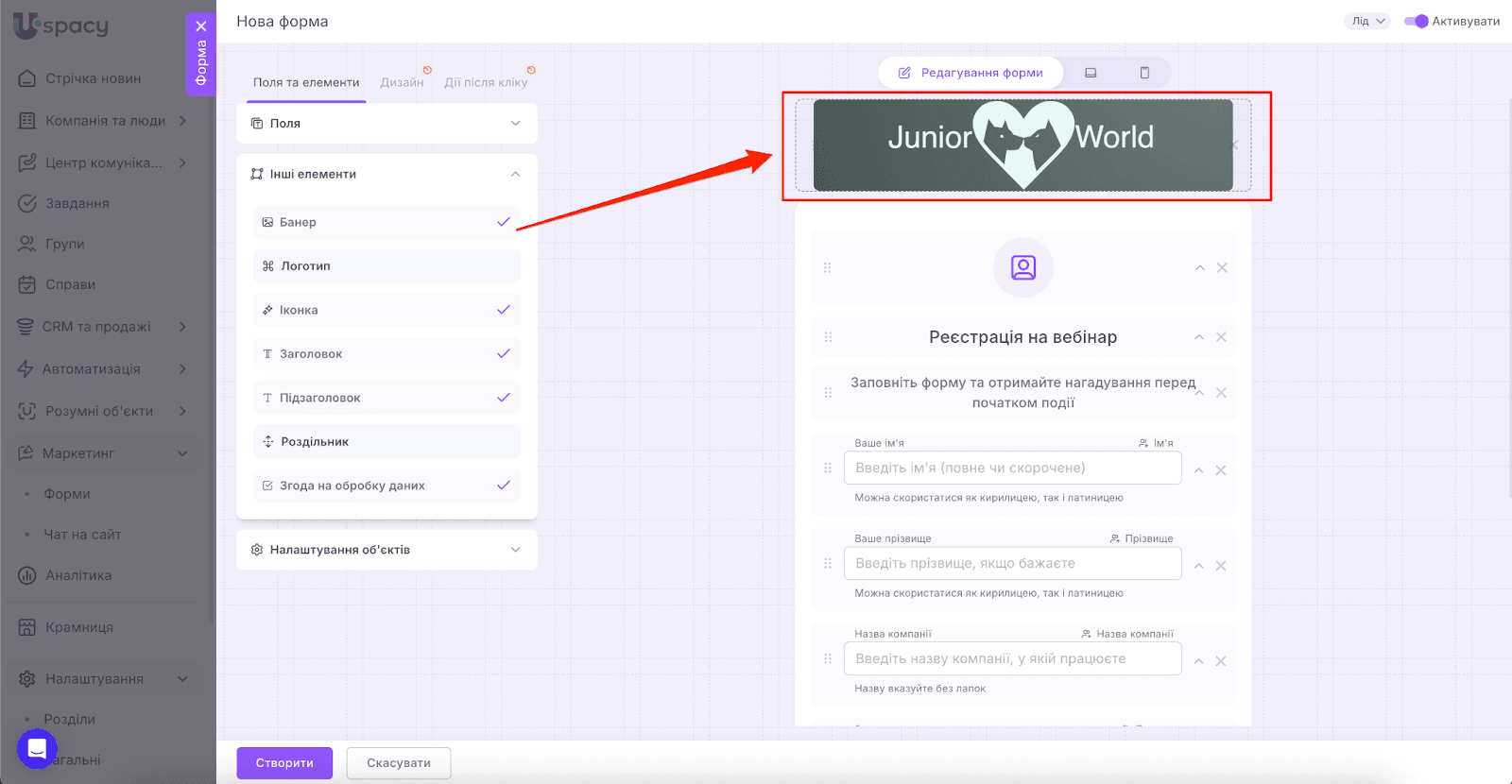
Task: Open Розумні об'єкти icon
Action: pos(27,411)
